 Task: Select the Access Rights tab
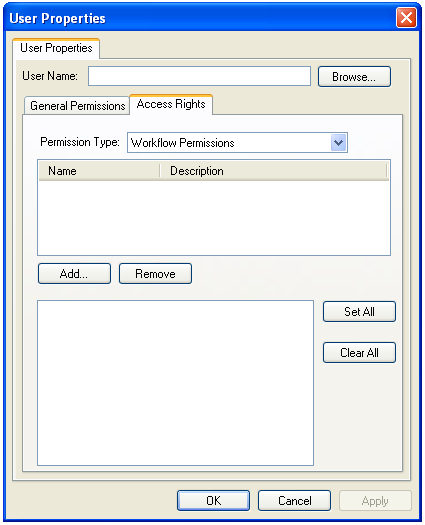click(x=171, y=104)
